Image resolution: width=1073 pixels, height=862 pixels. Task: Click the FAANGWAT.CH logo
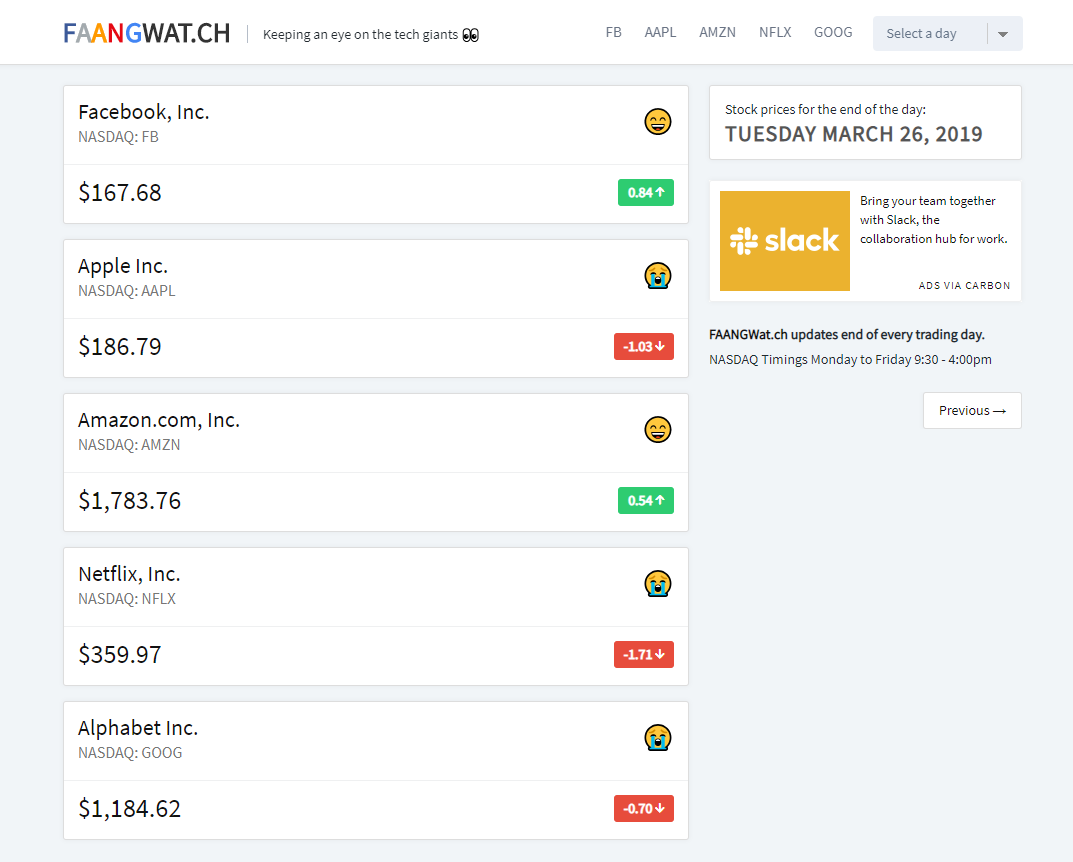click(146, 34)
